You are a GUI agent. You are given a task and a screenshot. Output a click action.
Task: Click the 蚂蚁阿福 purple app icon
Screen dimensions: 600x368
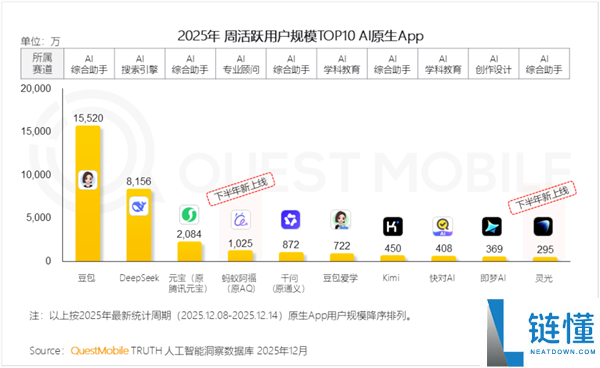(241, 220)
